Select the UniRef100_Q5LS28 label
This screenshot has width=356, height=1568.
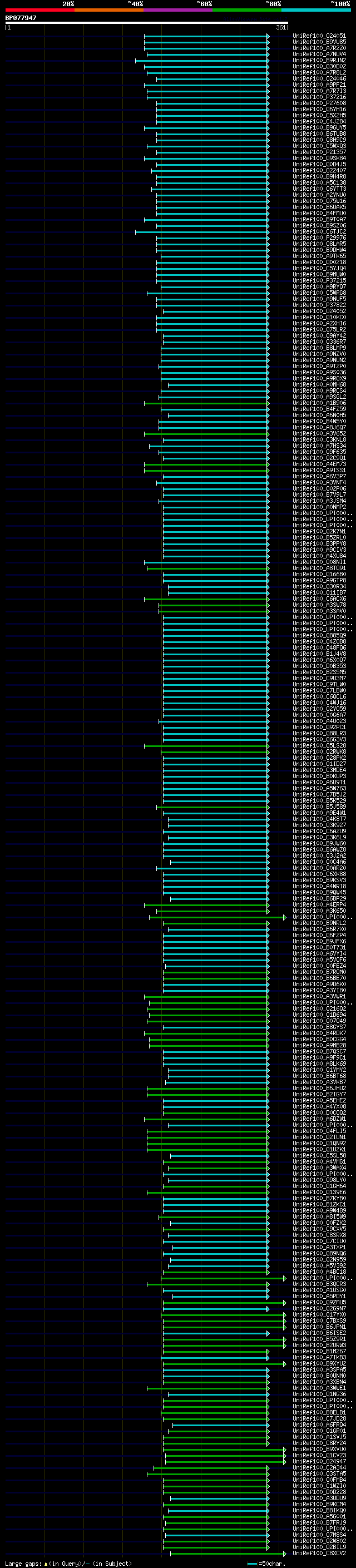(319, 746)
